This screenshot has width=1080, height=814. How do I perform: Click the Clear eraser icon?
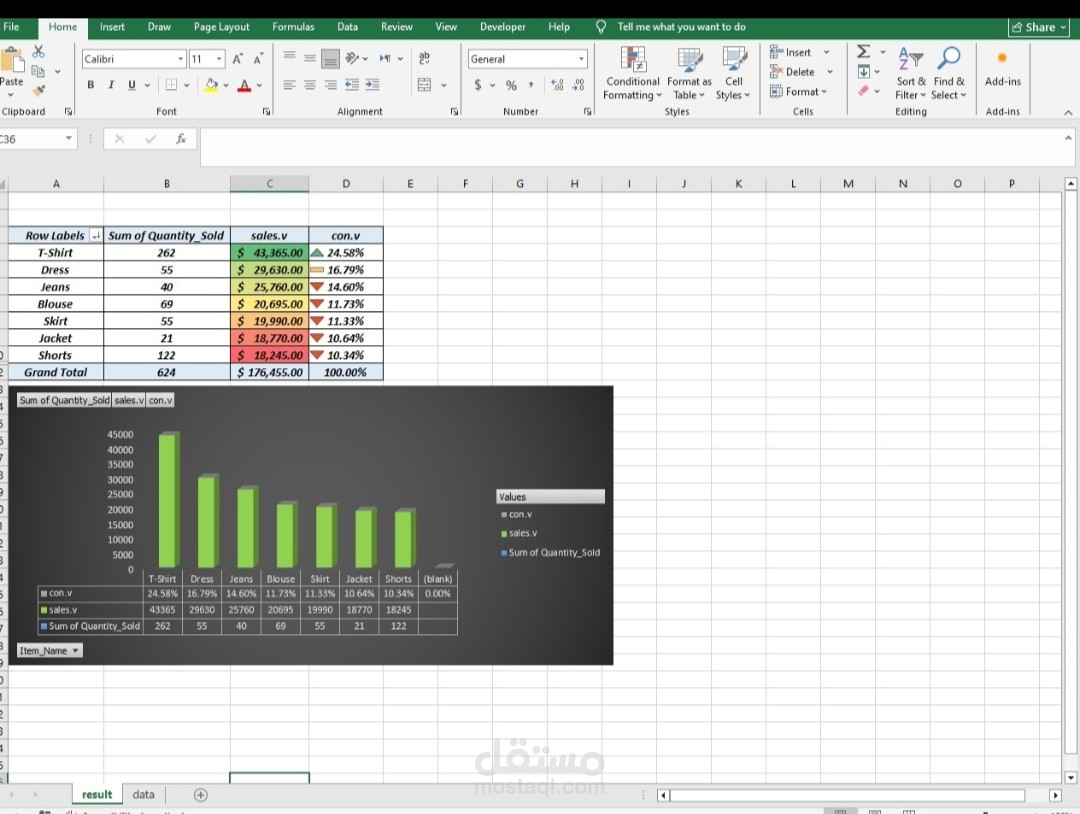(x=863, y=91)
